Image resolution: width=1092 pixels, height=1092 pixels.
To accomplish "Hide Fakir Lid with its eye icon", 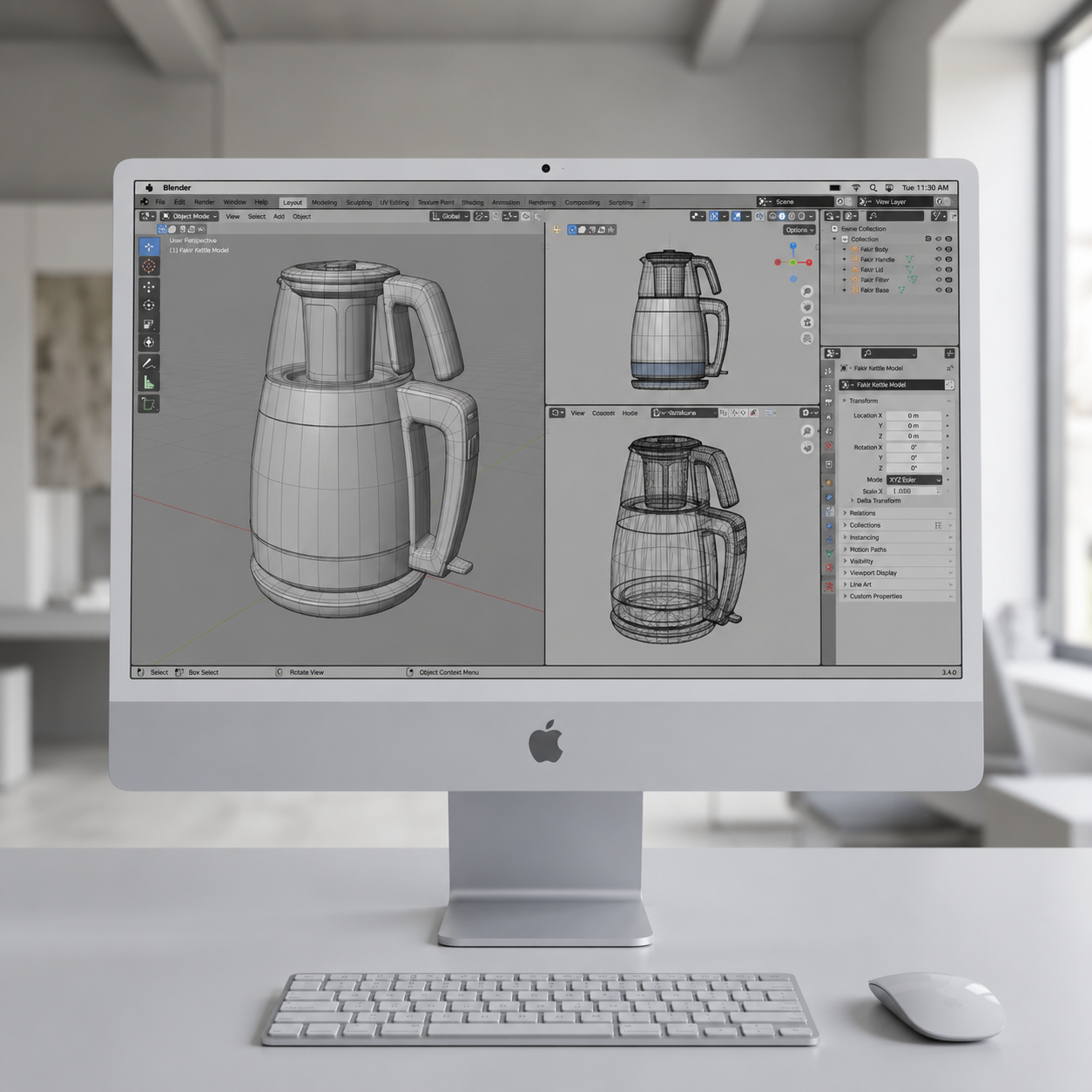I will coord(939,270).
